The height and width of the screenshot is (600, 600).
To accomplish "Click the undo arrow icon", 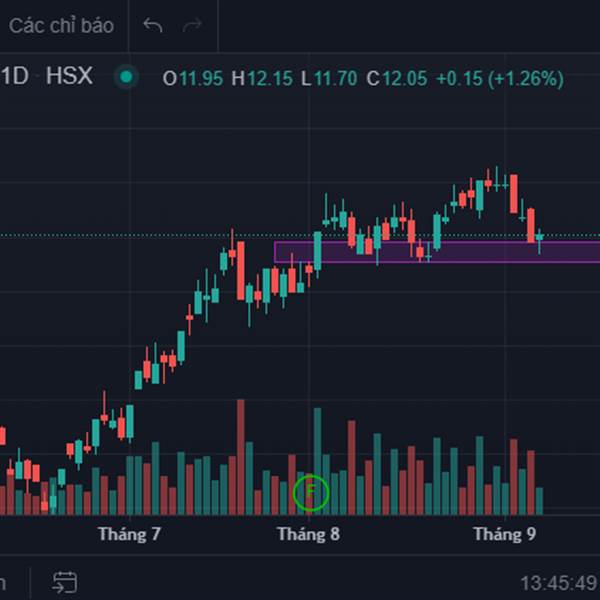I will [152, 25].
